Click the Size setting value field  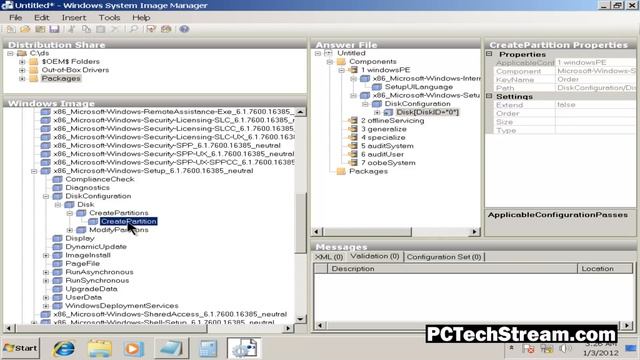pyautogui.click(x=596, y=122)
